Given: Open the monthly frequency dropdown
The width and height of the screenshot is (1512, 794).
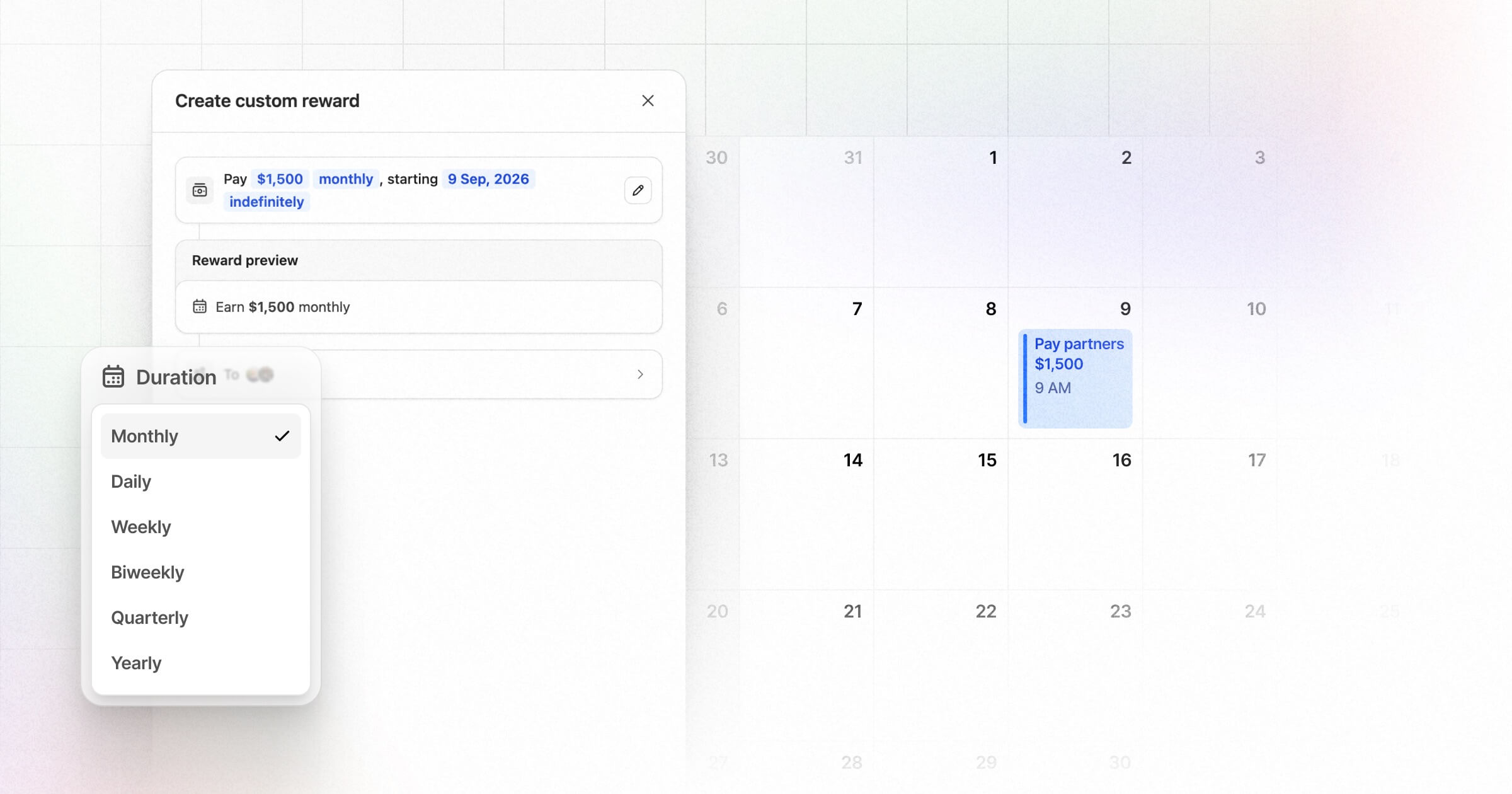Looking at the screenshot, I should click(346, 179).
